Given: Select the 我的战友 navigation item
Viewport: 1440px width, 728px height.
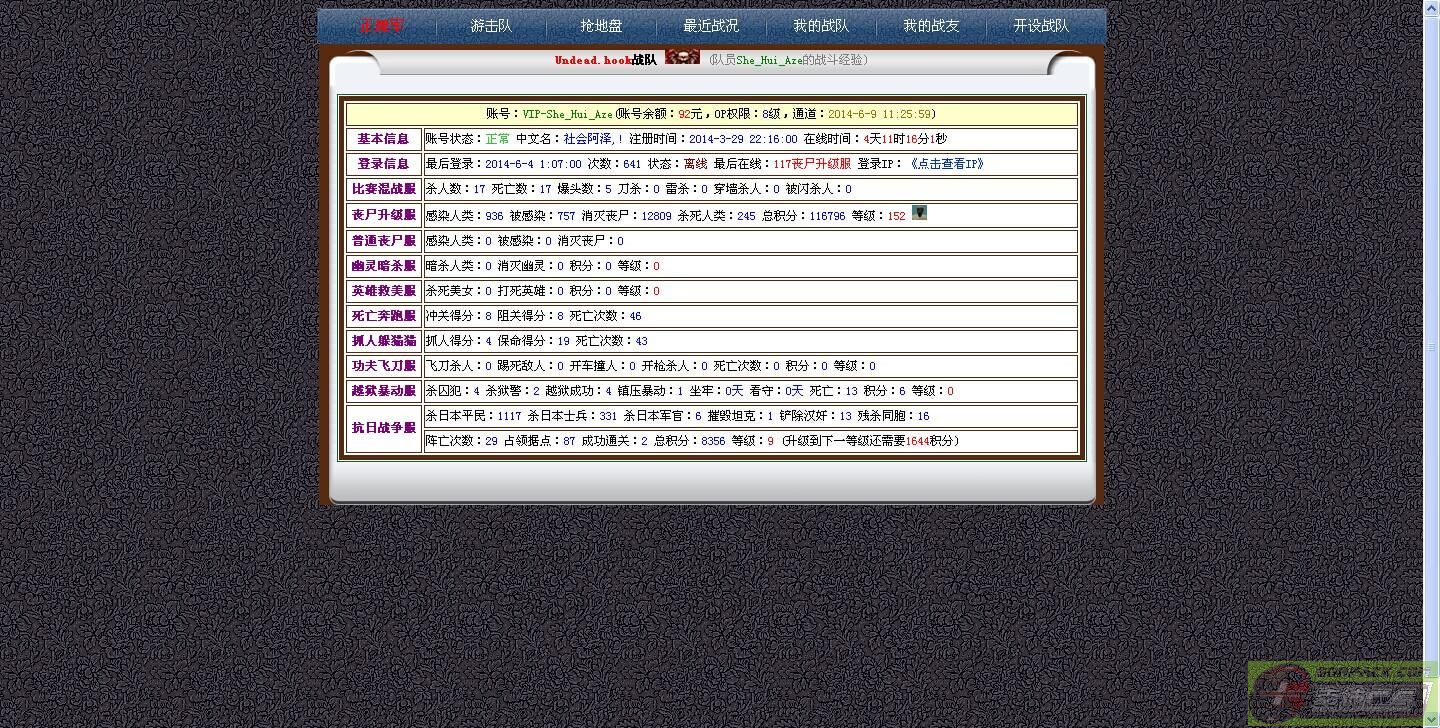Looking at the screenshot, I should coord(931,26).
